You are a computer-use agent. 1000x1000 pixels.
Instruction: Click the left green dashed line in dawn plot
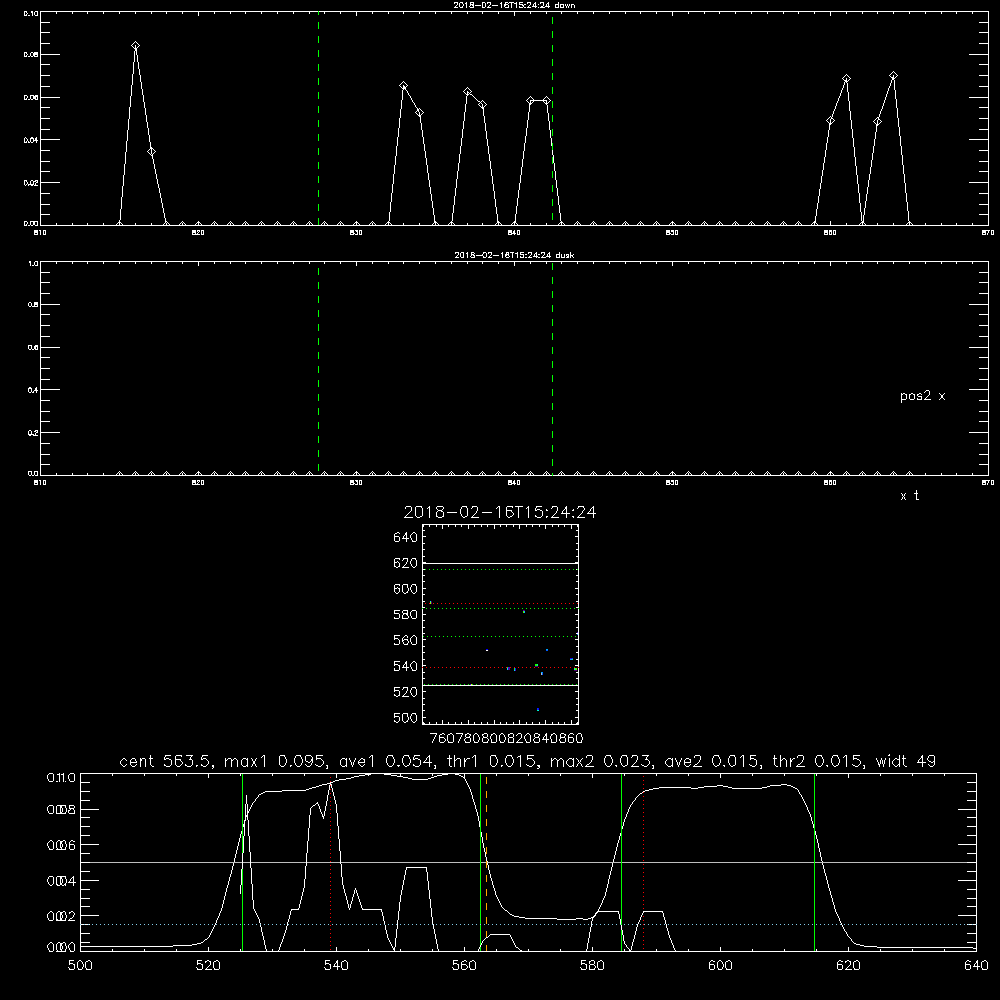[x=318, y=118]
